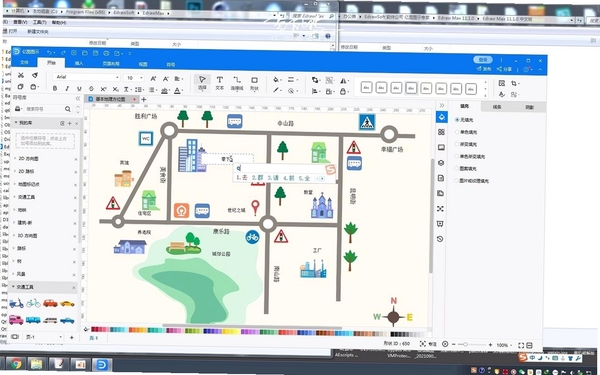This screenshot has width=600, height=375.
Task: Switch to the 页面布局 ribbon tab
Action: pos(111,64)
